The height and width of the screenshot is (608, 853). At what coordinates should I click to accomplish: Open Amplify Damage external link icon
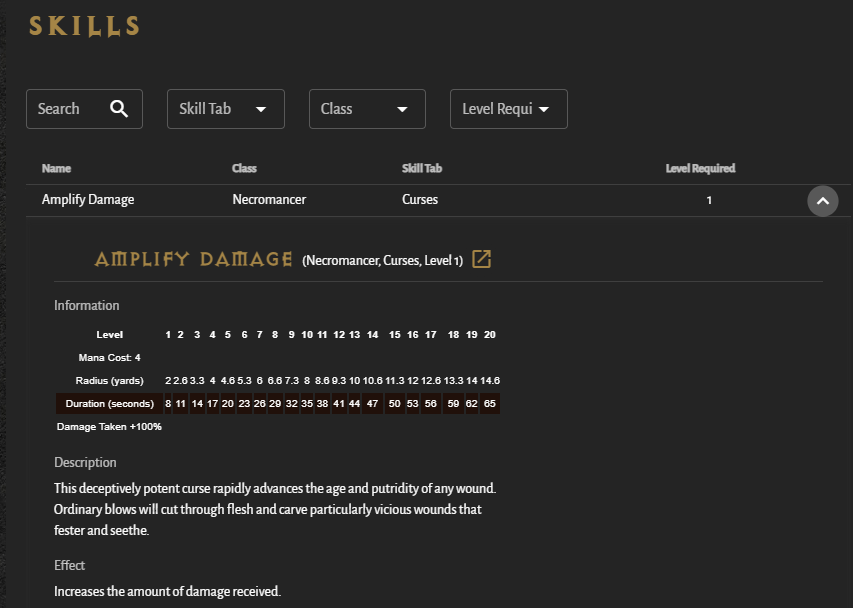[x=481, y=259]
